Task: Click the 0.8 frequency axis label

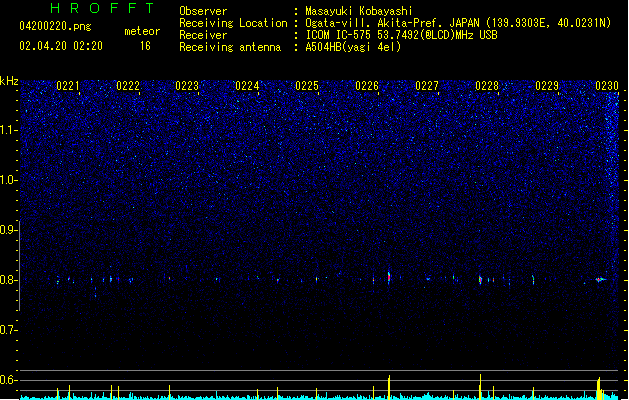Action: click(8, 280)
